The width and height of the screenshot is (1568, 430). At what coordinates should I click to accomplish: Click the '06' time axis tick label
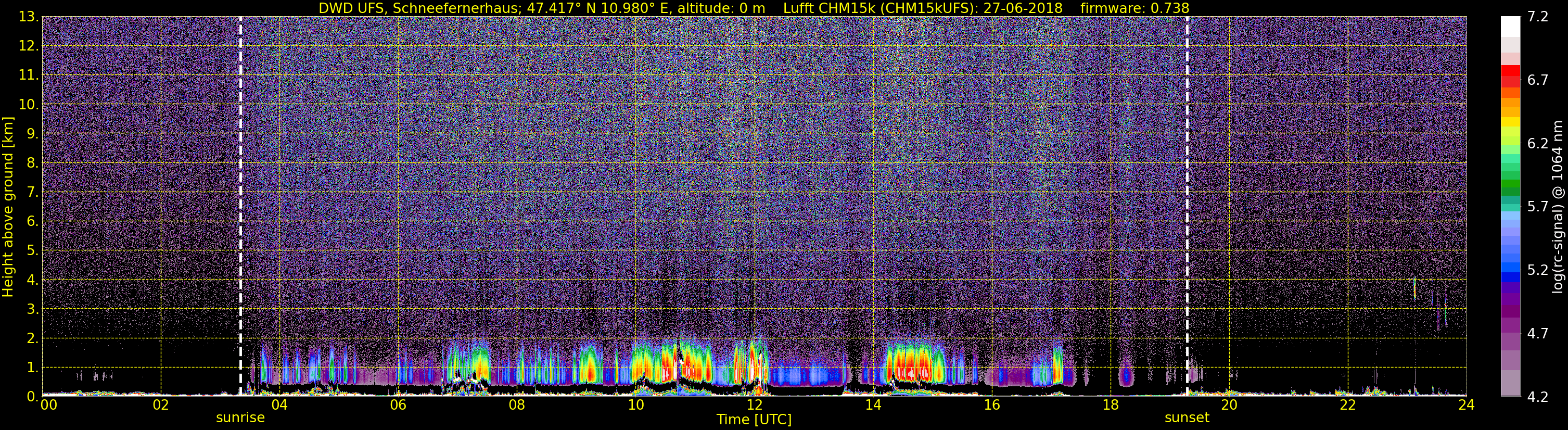click(x=398, y=405)
